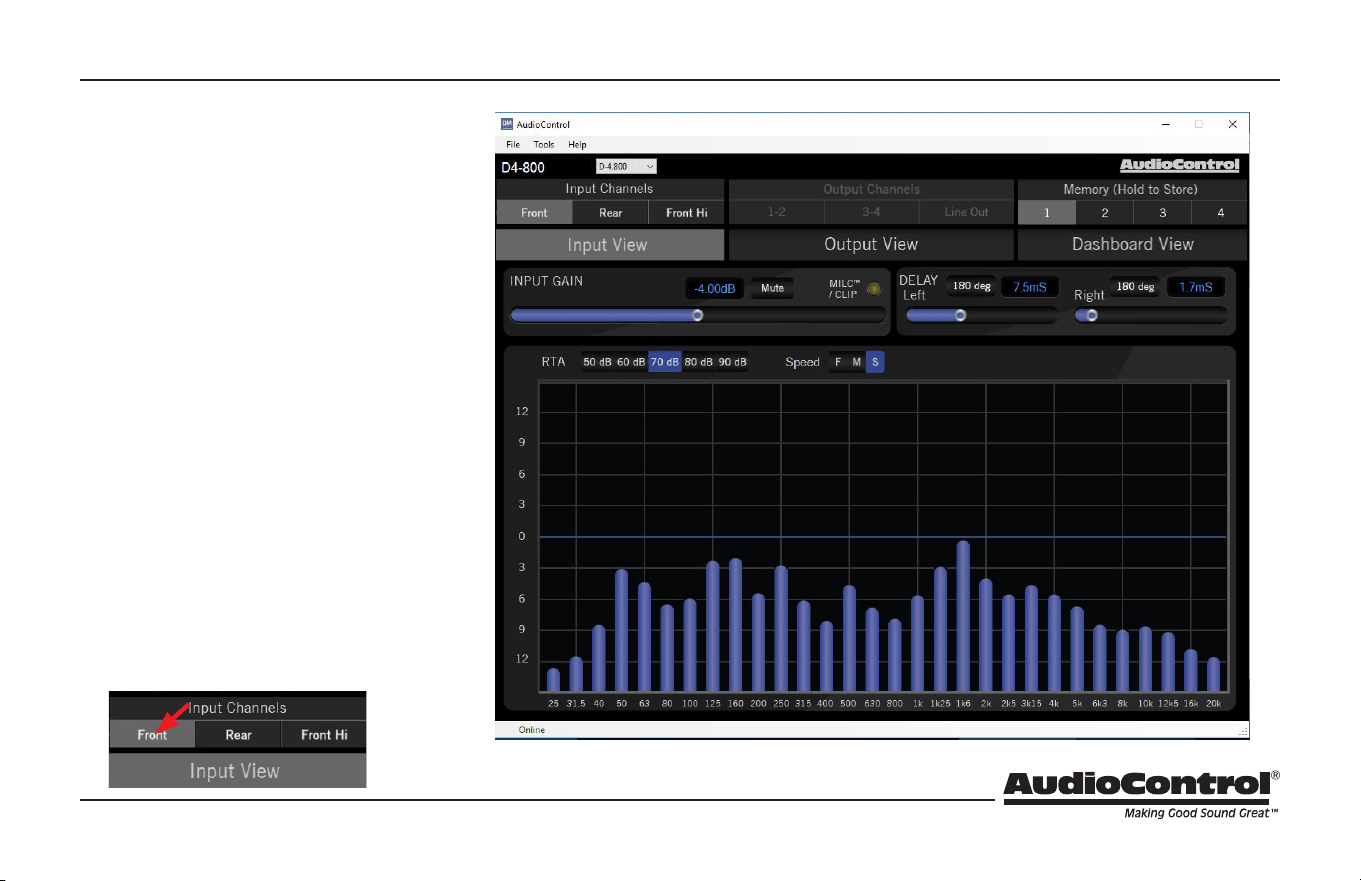The image size is (1361, 881).
Task: Close the AudioControl window
Action: 1232,124
